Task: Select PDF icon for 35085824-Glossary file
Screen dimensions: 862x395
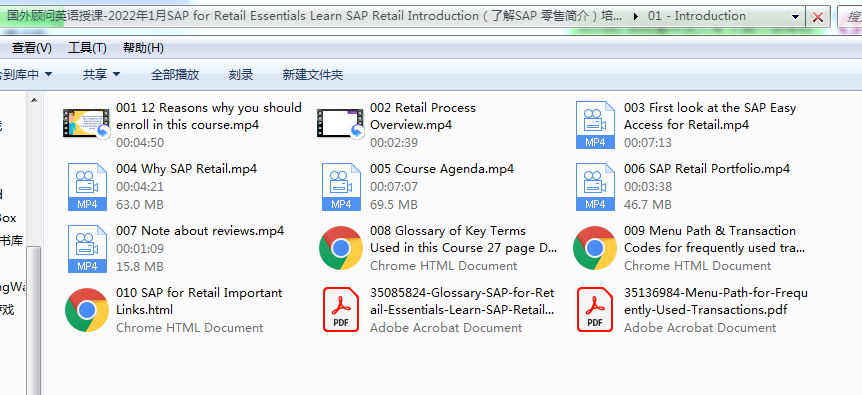Action: pos(341,310)
